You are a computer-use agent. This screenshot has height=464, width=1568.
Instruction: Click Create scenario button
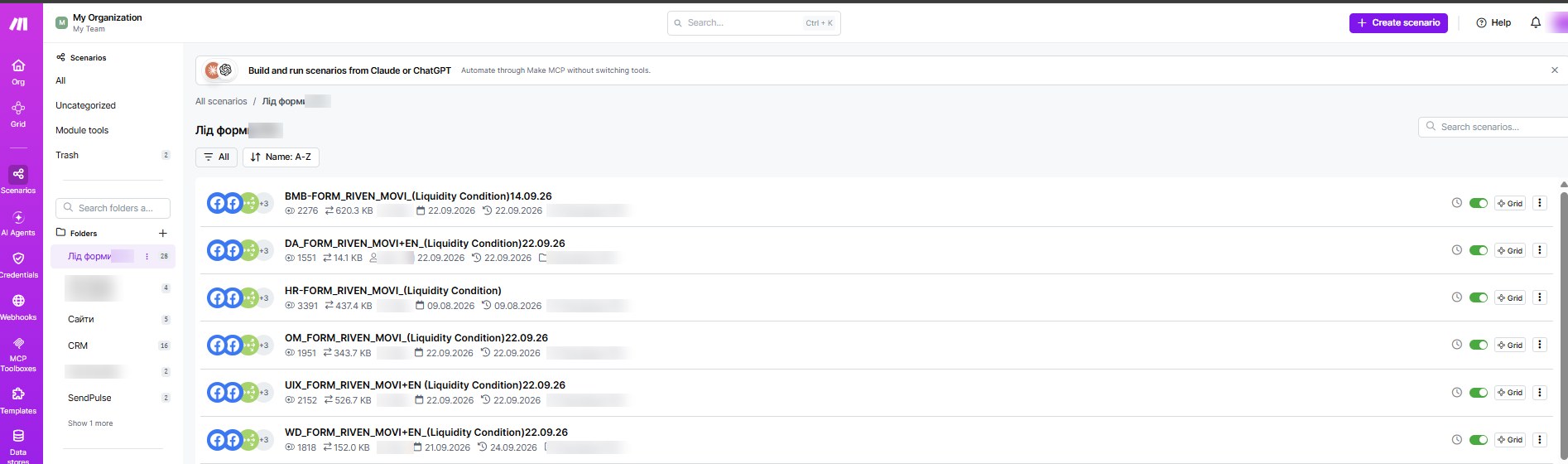[1398, 22]
